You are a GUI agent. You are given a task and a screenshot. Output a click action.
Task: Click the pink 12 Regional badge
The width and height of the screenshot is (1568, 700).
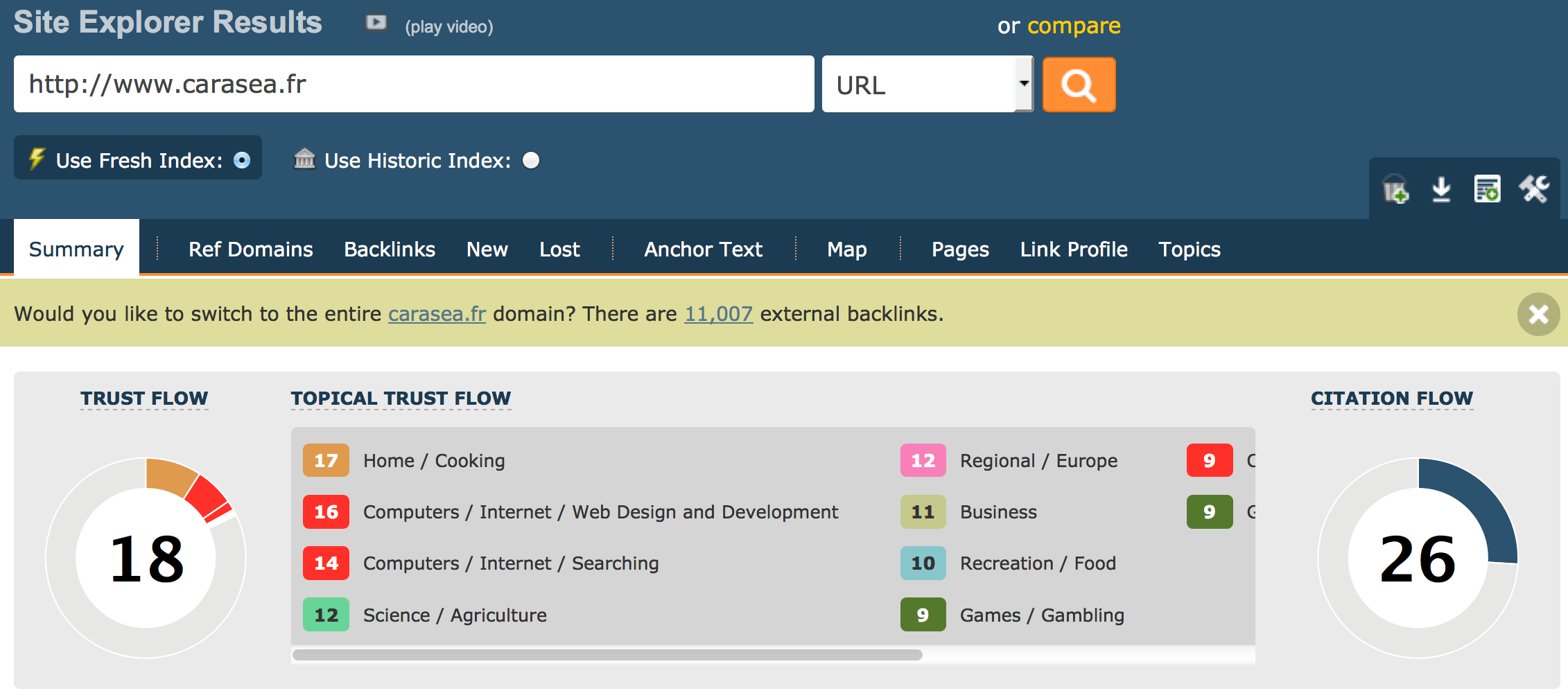[923, 460]
